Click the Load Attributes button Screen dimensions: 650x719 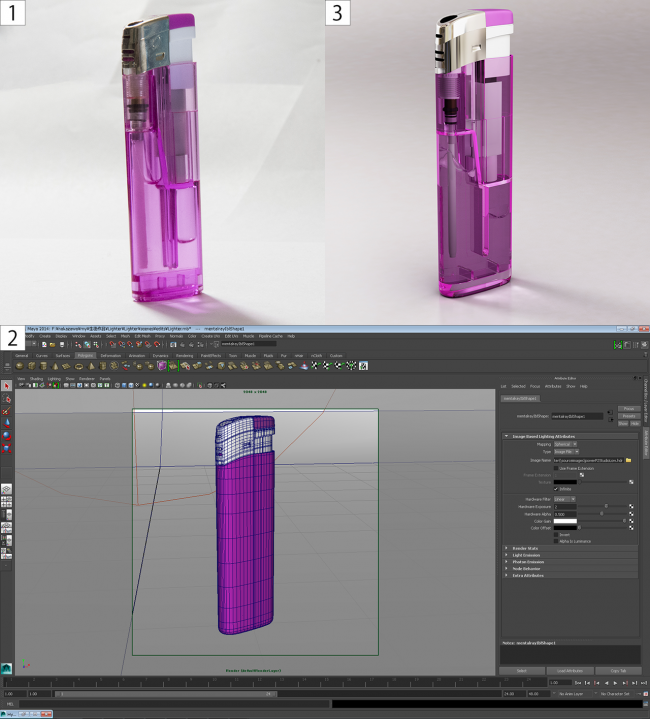pyautogui.click(x=569, y=670)
